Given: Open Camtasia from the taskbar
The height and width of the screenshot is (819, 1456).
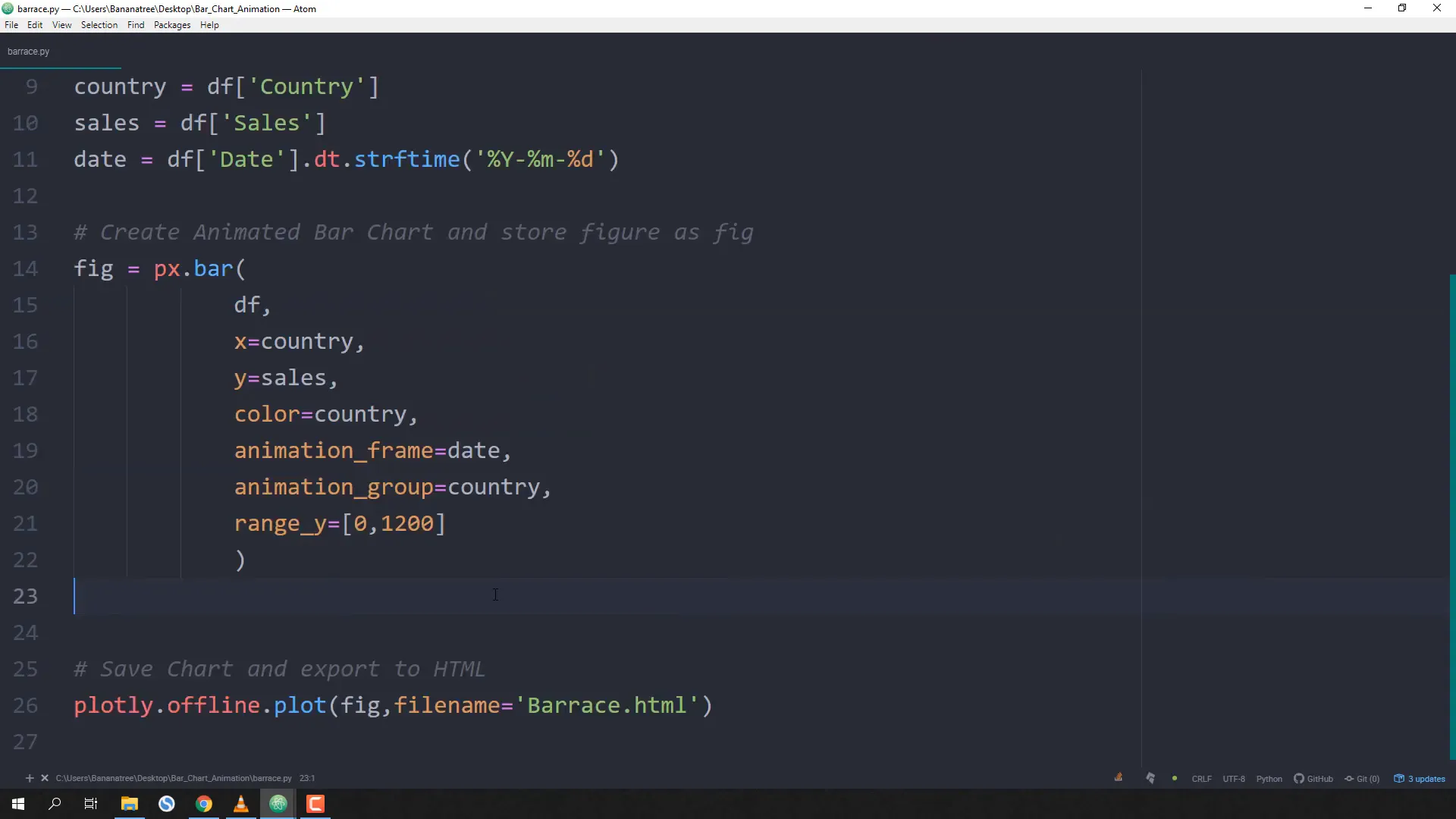Looking at the screenshot, I should pyautogui.click(x=315, y=804).
